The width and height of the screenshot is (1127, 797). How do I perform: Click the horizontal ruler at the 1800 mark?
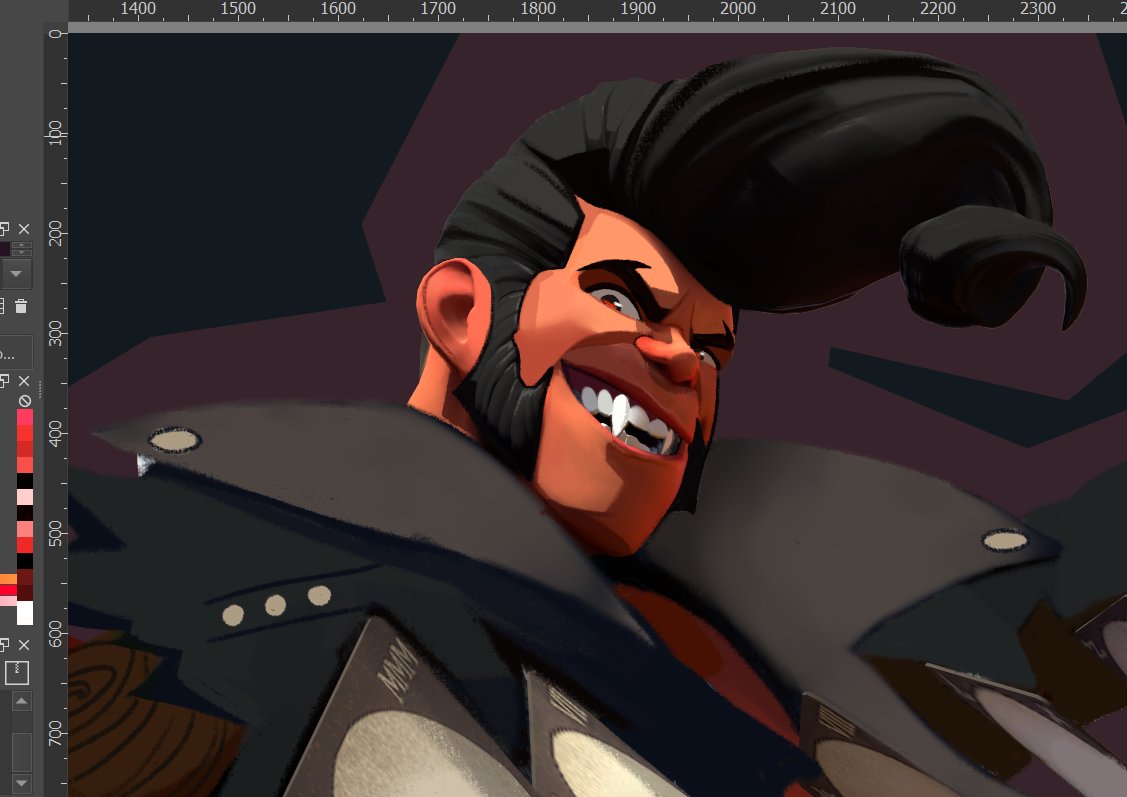538,9
